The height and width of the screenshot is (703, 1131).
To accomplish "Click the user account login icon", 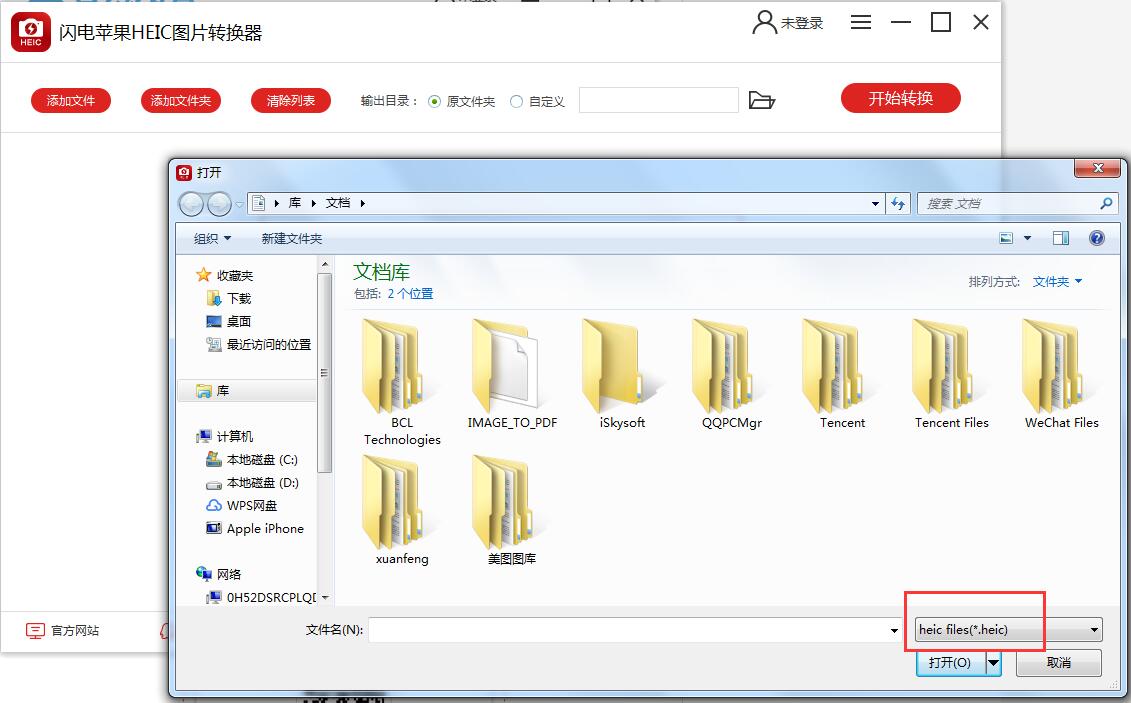I will (x=765, y=23).
